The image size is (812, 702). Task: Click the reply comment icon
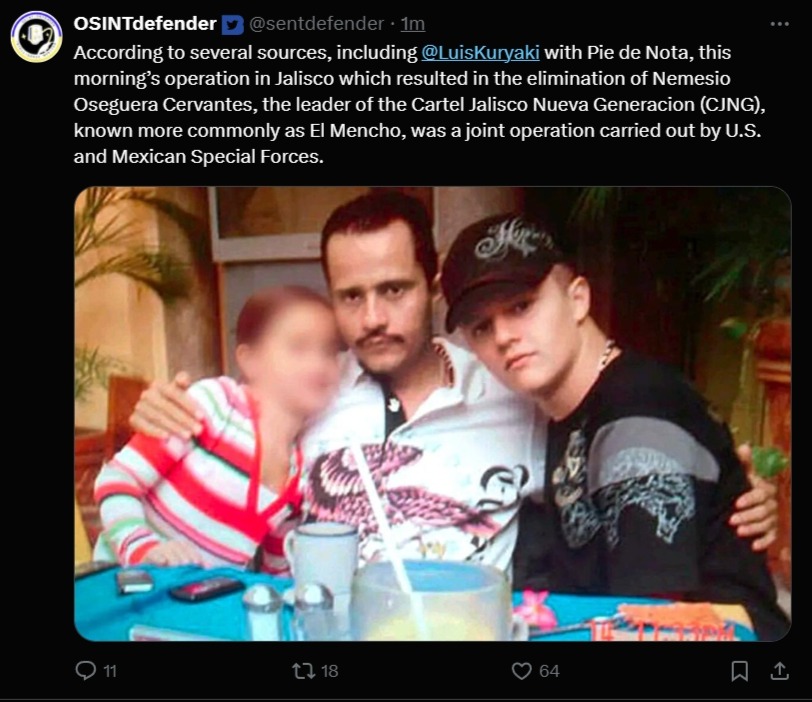85,671
